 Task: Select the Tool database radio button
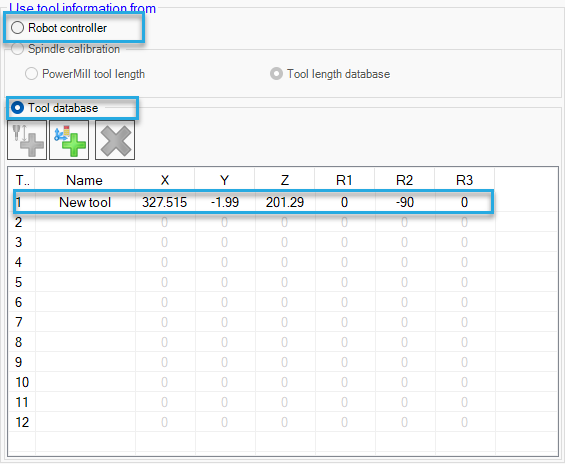pos(17,108)
